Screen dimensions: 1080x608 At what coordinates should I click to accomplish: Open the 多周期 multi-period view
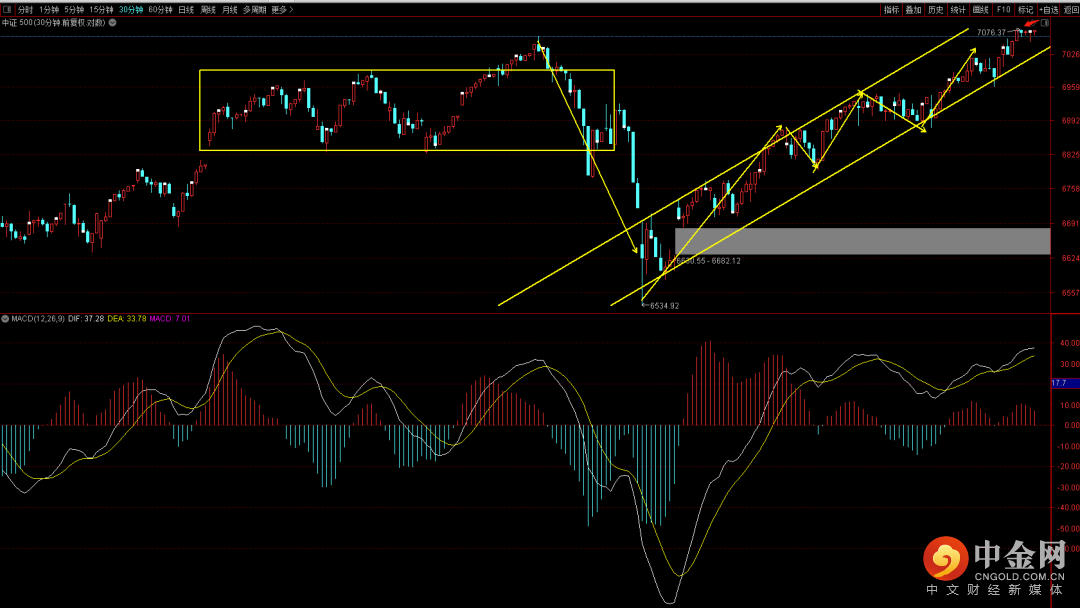point(254,9)
